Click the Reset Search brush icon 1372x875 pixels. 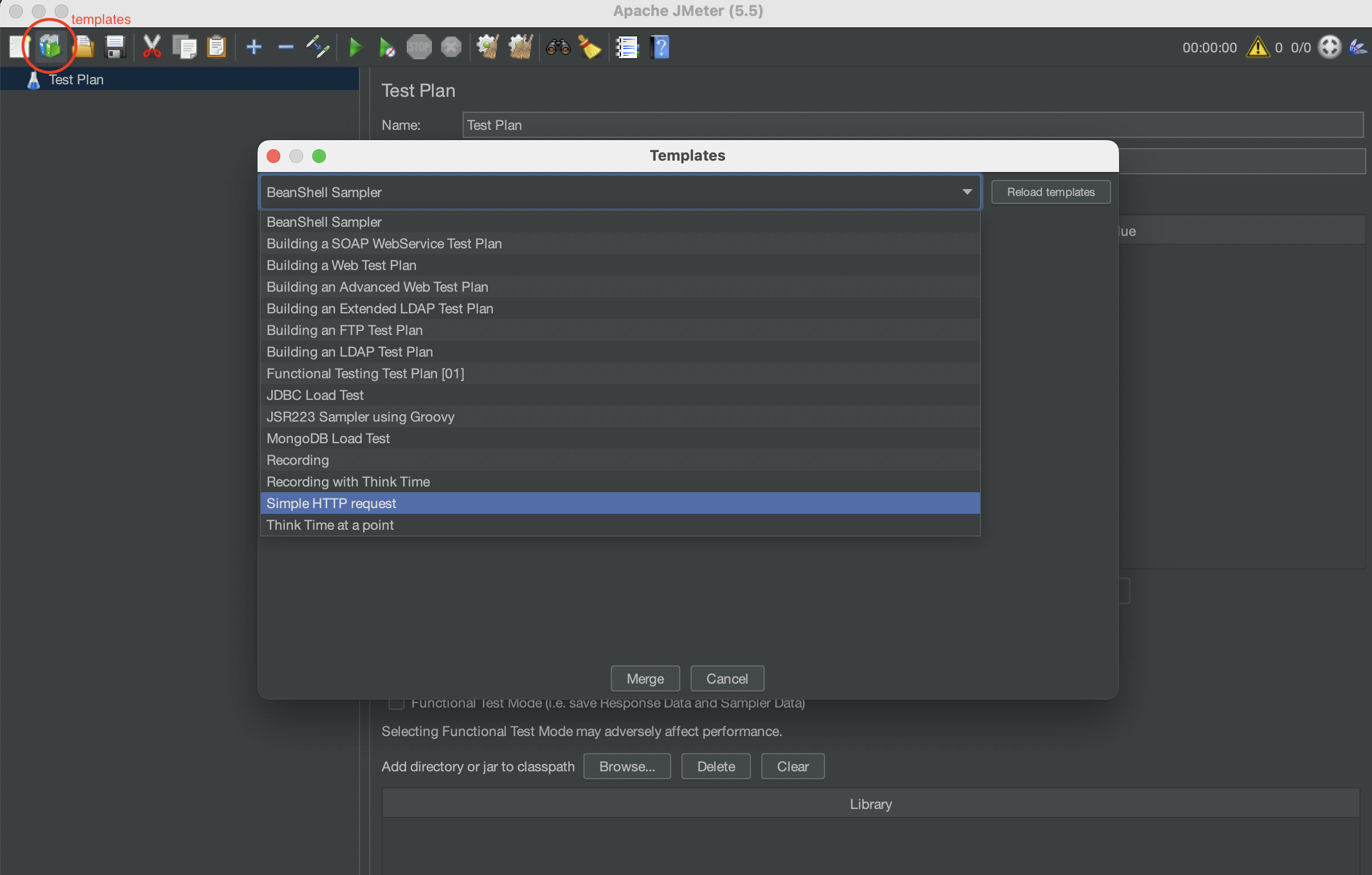click(590, 47)
